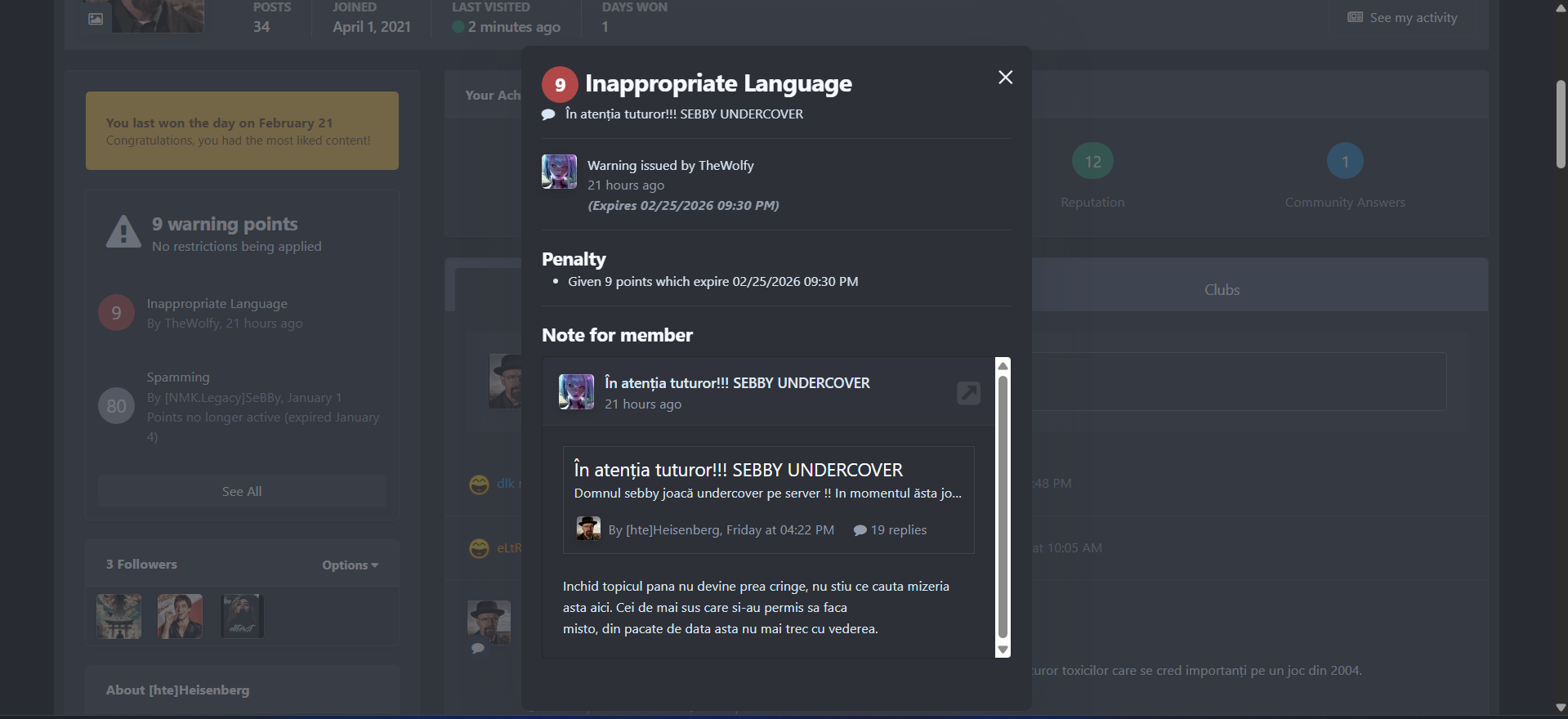The image size is (1568, 719).
Task: Click the replies bubble icon next to 19 replies
Action: coord(860,530)
